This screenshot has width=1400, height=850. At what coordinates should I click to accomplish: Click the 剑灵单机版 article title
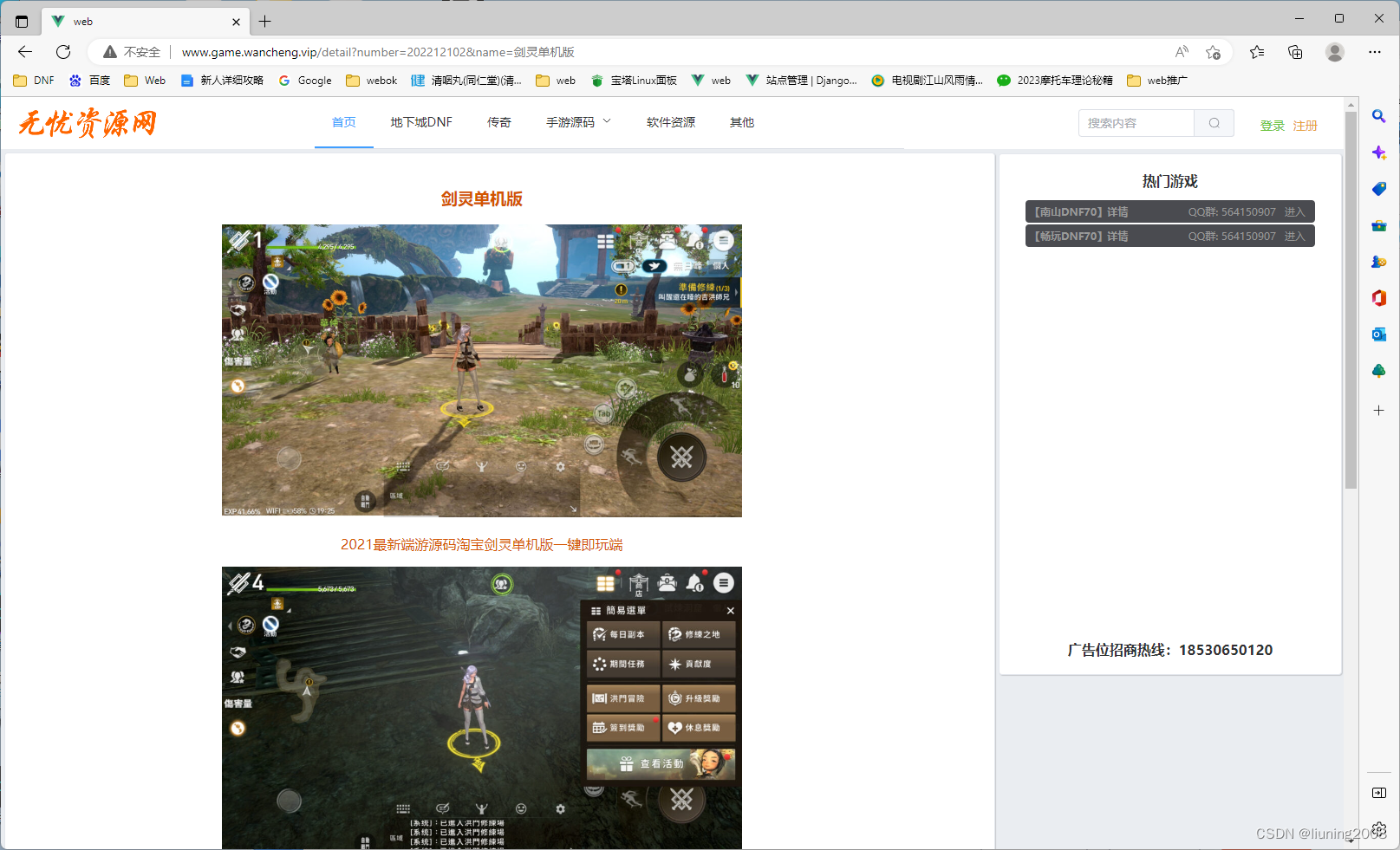tap(482, 198)
